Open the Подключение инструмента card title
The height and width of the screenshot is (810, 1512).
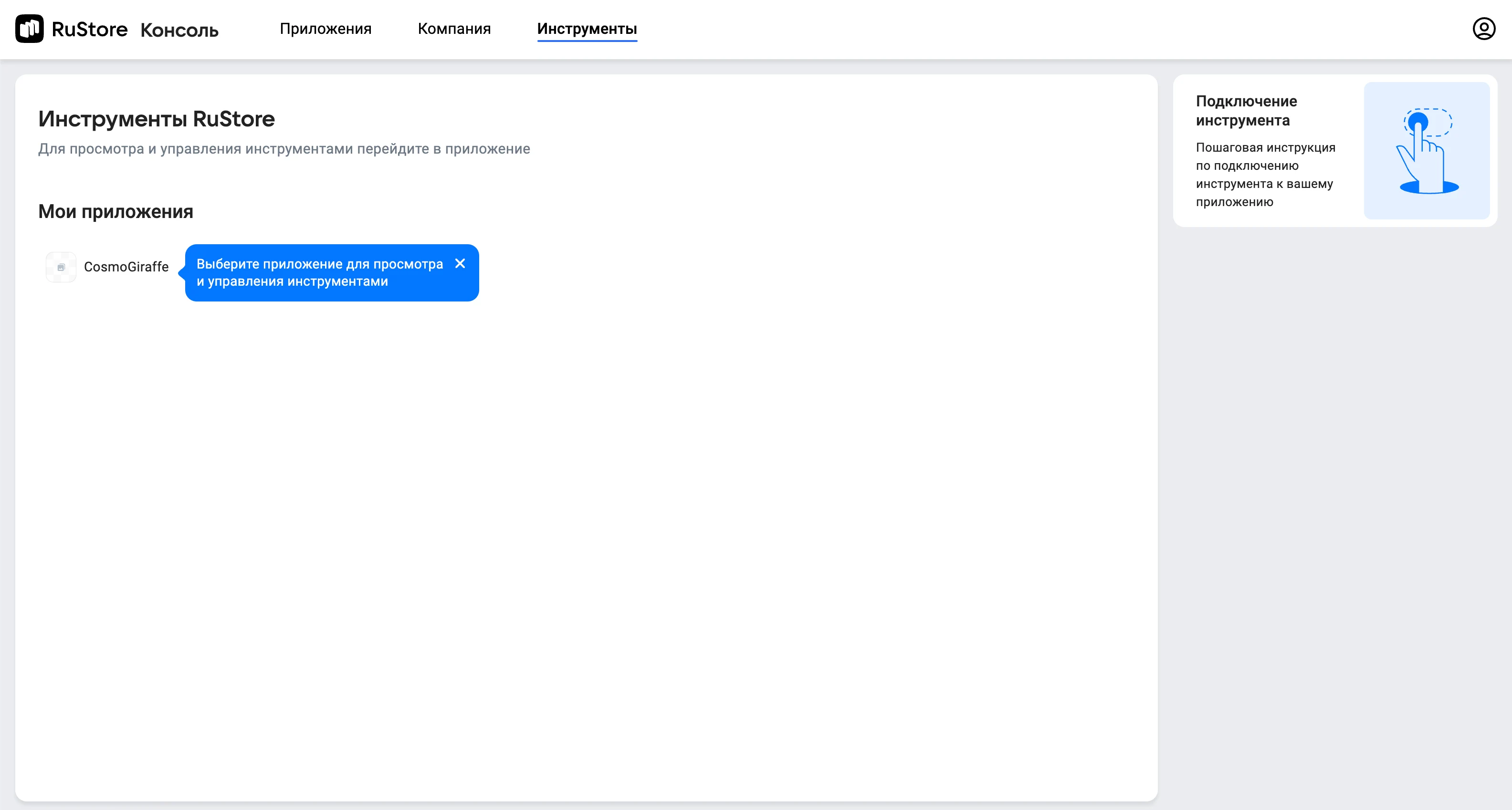[1246, 110]
